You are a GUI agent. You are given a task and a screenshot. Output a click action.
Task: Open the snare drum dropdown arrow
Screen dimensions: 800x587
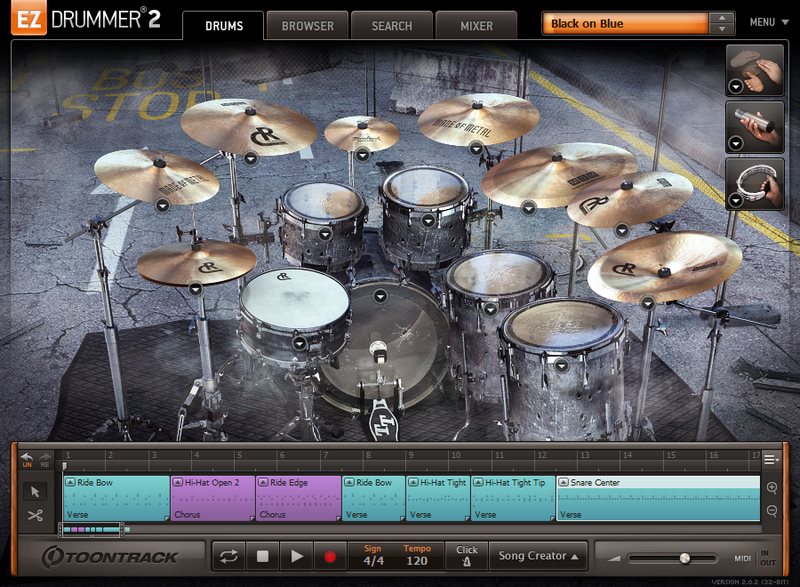pos(299,343)
